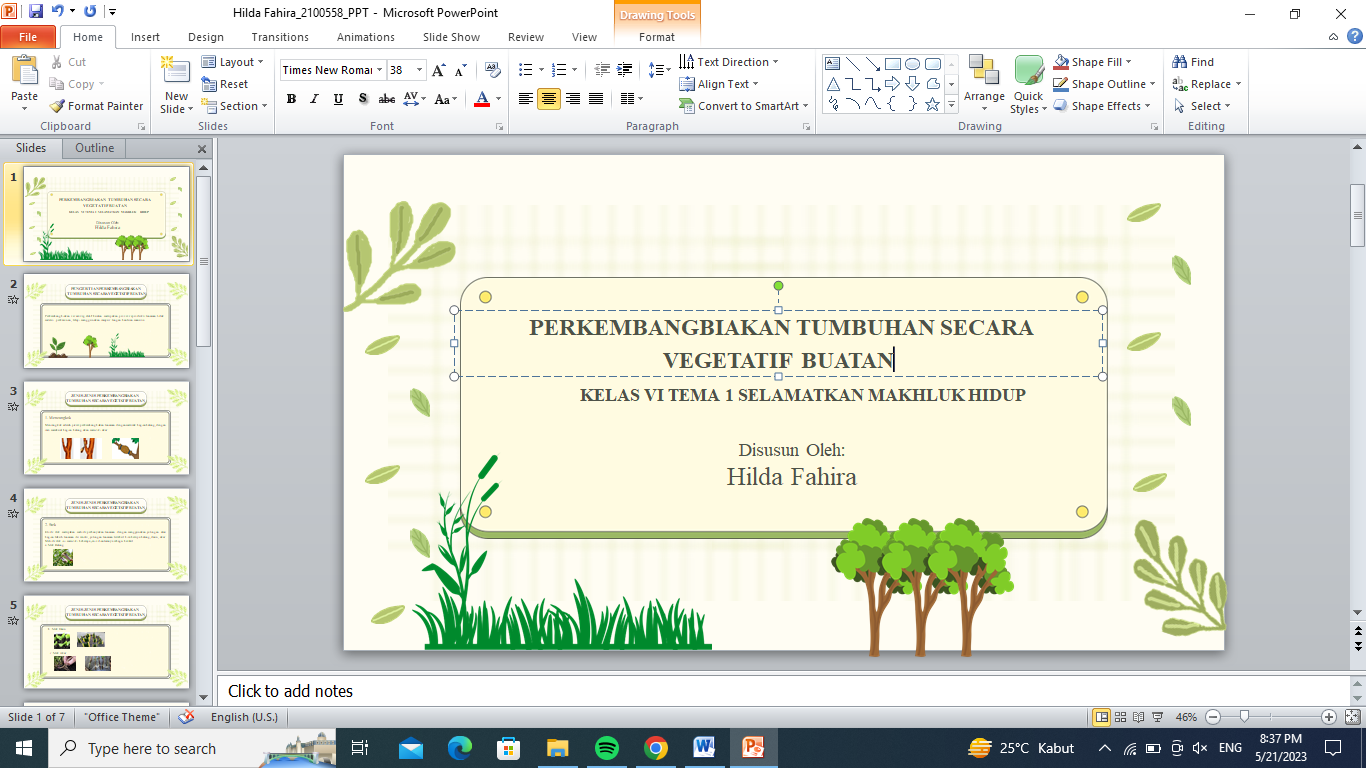
Task: Click the Bullets list icon
Action: point(526,70)
